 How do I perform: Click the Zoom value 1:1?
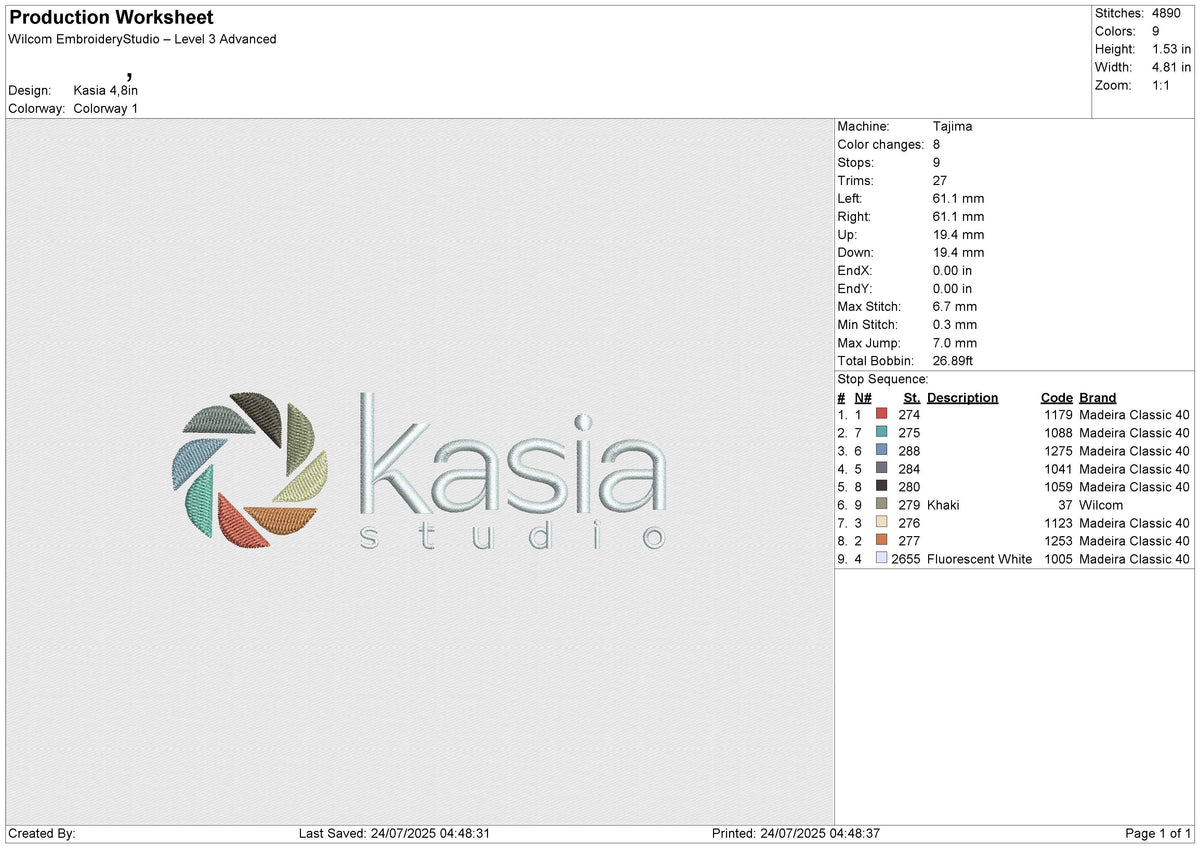coord(1162,85)
